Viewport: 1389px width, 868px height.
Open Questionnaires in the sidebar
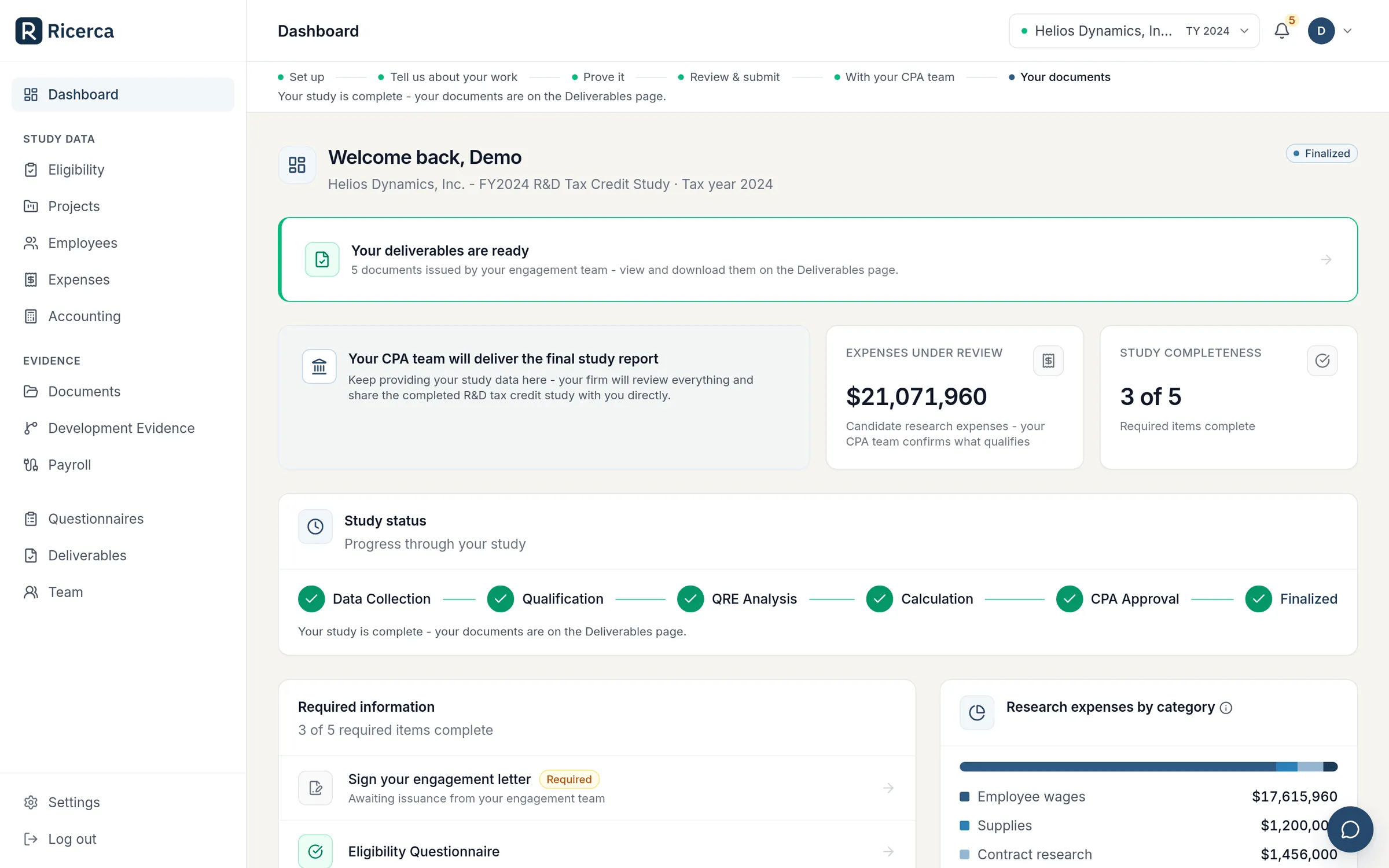click(x=123, y=518)
